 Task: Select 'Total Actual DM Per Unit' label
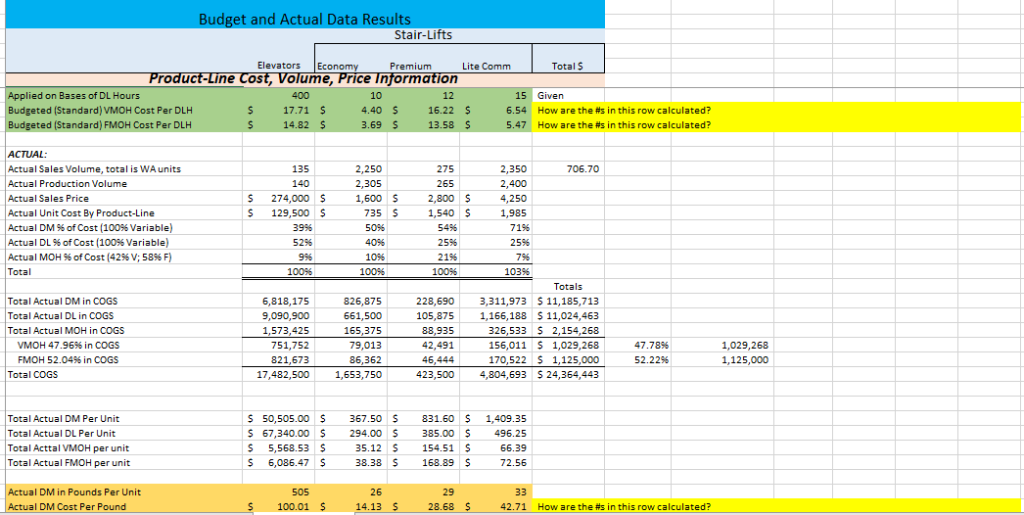(63, 418)
